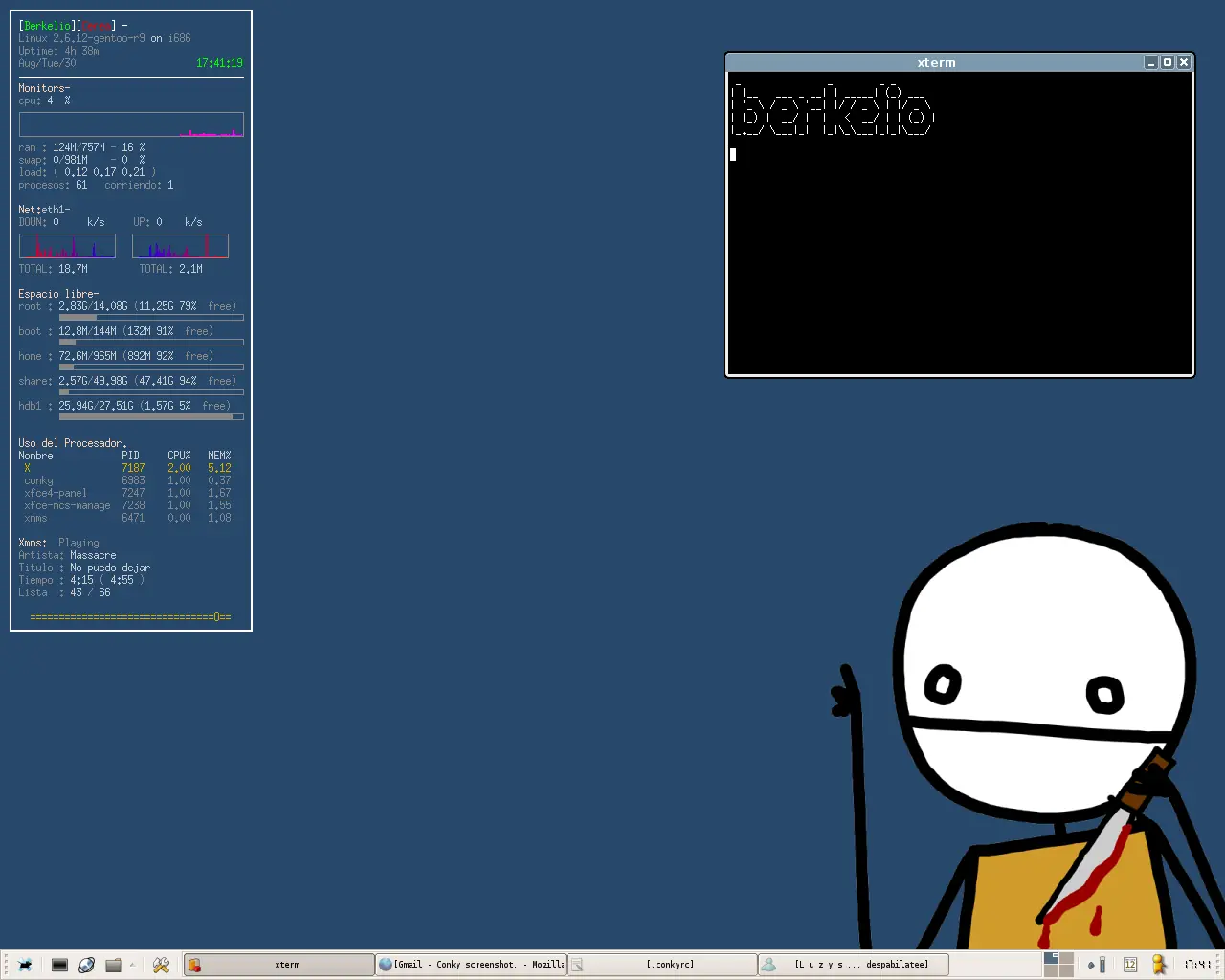The image size is (1225, 980).
Task: Focus the xterm terminal cursor prompt
Action: pos(733,154)
